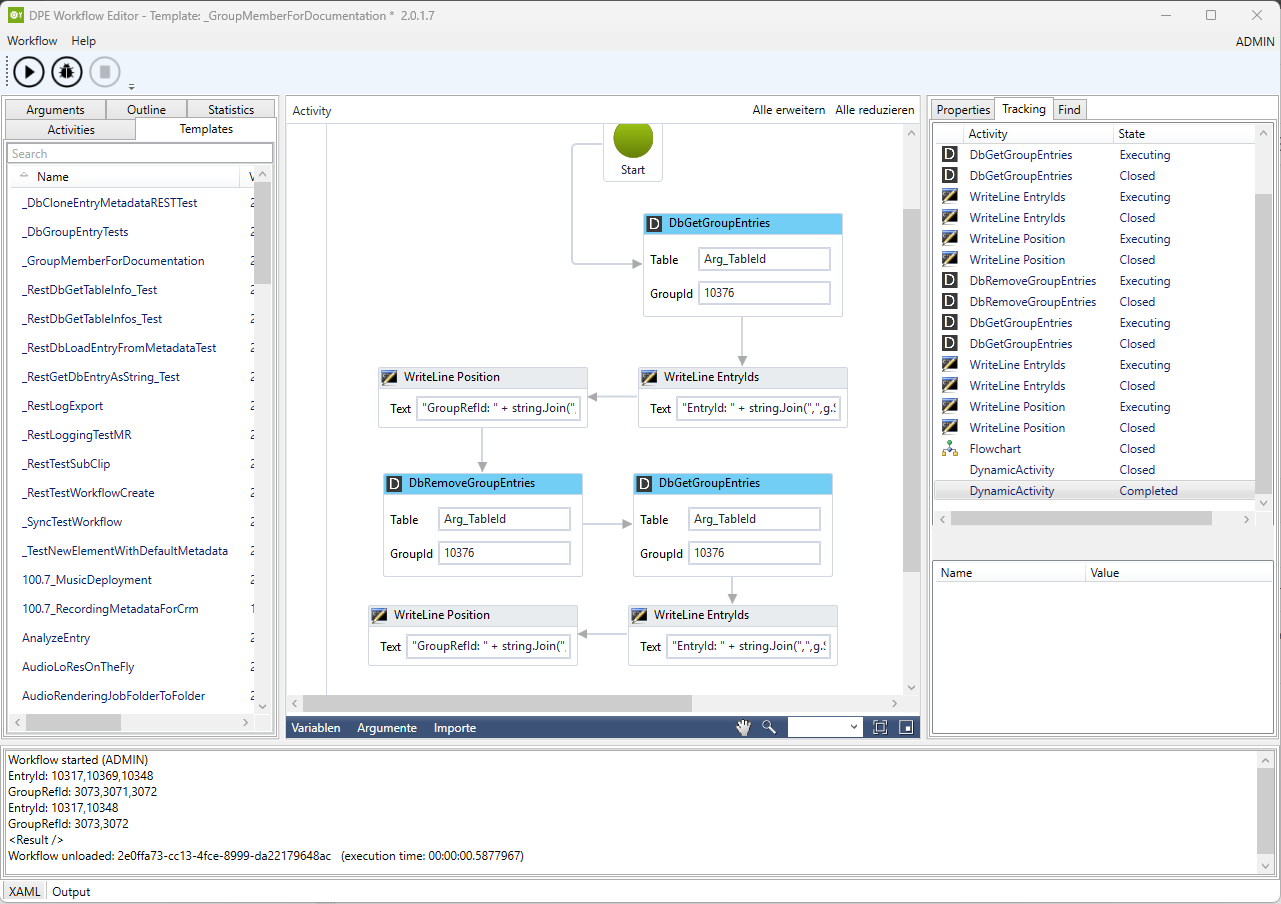The image size is (1281, 904).
Task: Enable the pan hand tool
Action: [x=743, y=727]
